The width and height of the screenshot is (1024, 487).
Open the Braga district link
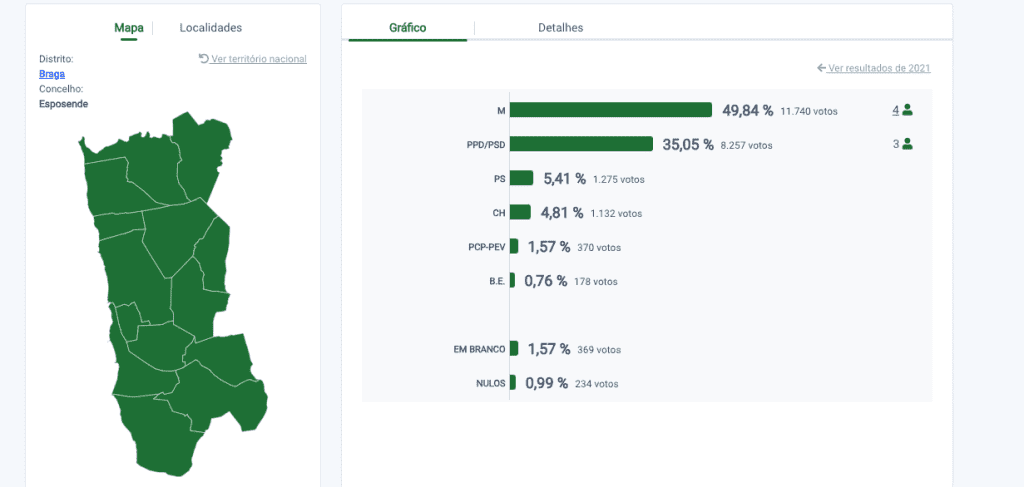(x=52, y=74)
